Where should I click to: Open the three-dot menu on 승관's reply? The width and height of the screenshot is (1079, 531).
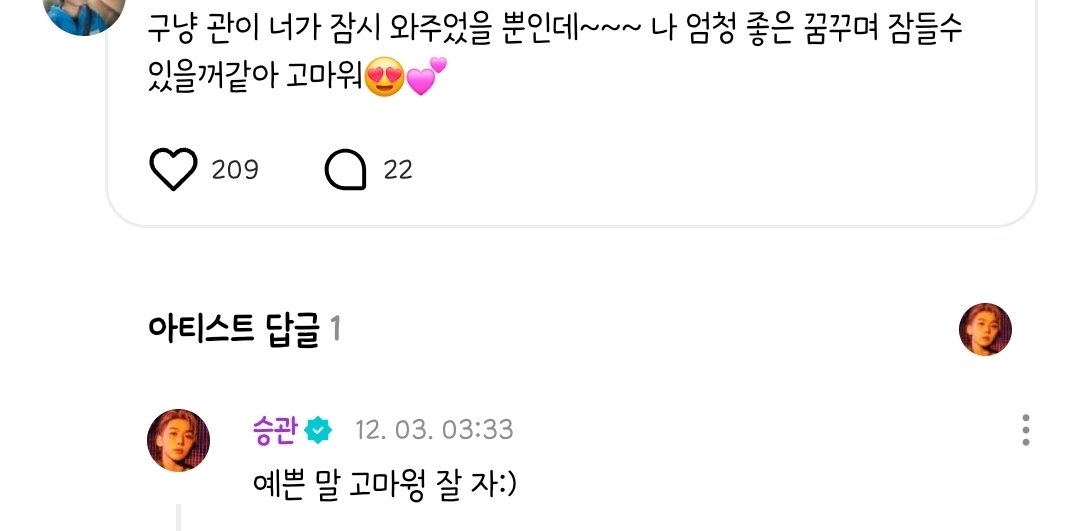[1025, 430]
